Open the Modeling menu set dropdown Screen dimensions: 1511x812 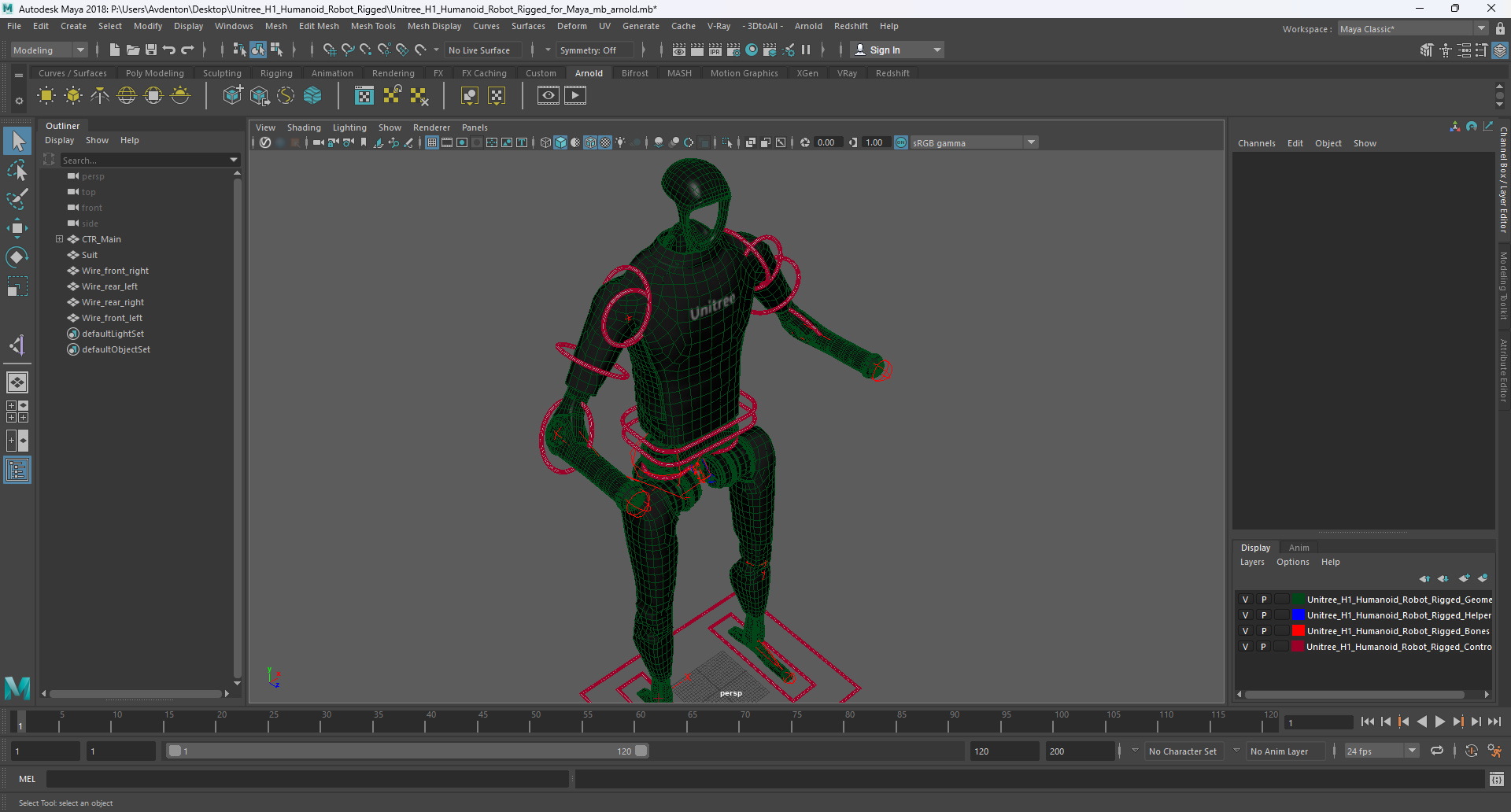click(49, 50)
